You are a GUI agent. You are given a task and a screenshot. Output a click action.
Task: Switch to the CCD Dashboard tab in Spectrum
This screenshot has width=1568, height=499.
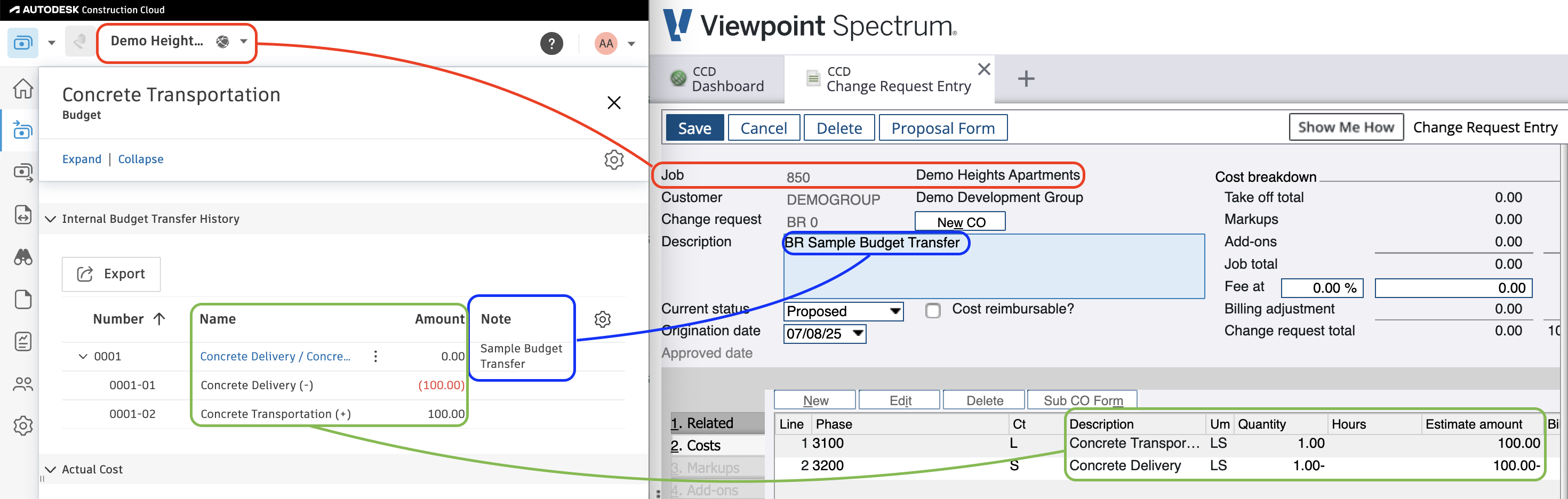point(716,78)
